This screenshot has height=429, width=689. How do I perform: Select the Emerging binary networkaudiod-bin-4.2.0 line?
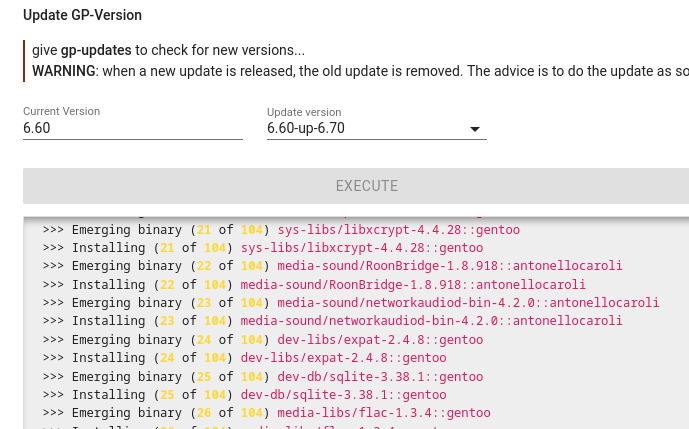pos(350,303)
